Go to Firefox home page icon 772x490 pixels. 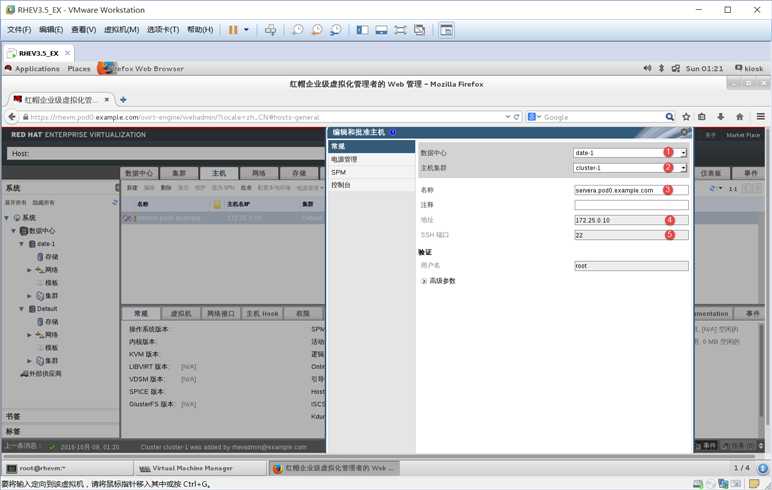click(739, 117)
